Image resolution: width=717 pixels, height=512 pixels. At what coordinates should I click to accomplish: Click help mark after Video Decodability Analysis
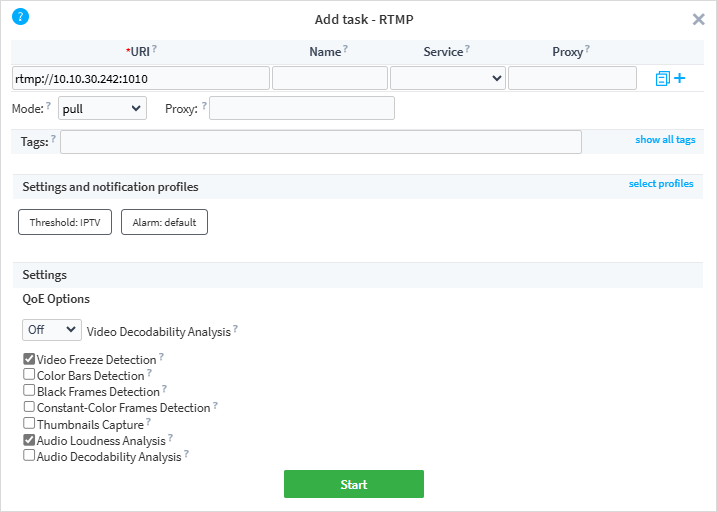236,329
